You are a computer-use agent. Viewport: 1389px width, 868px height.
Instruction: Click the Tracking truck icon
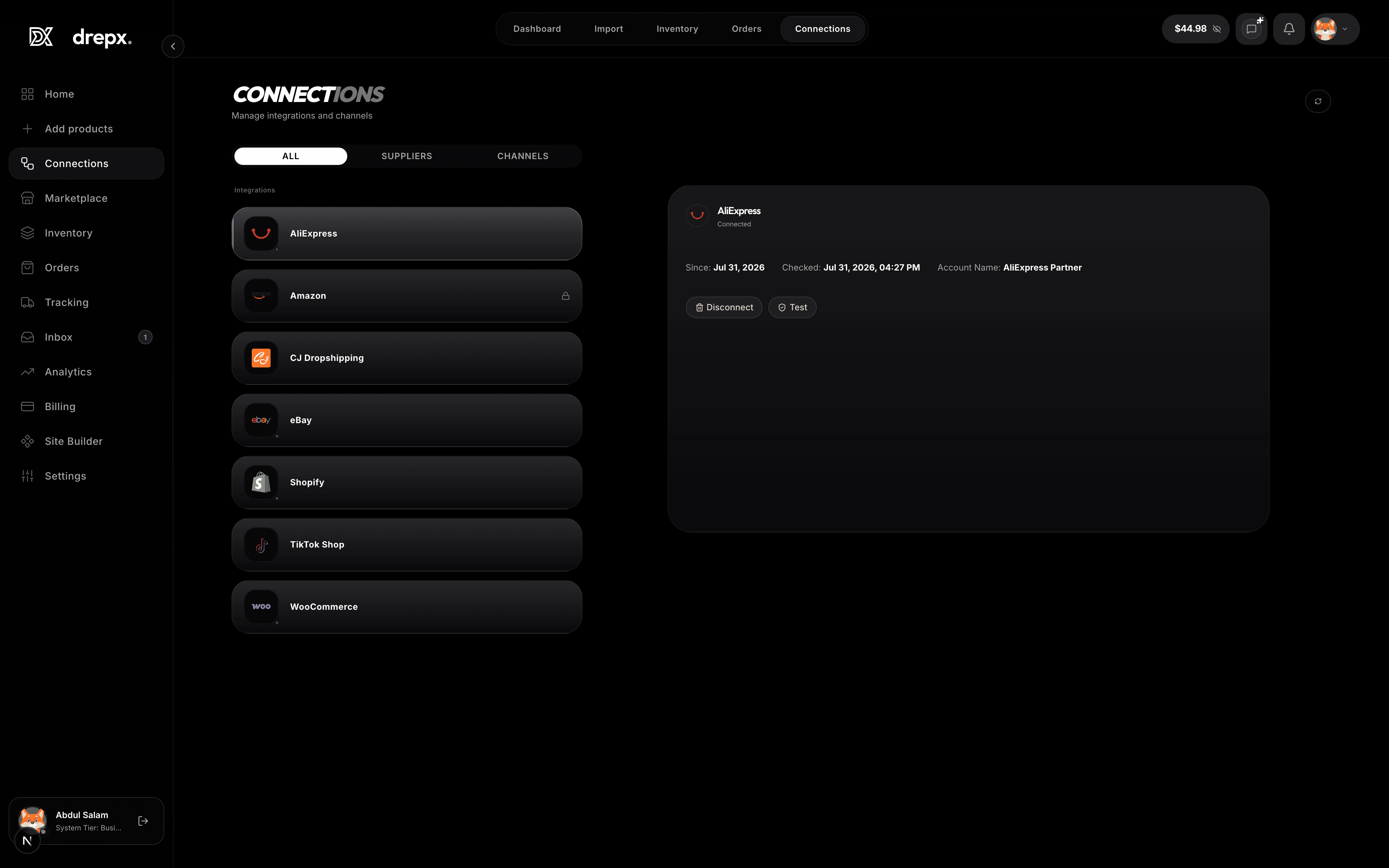(x=27, y=303)
